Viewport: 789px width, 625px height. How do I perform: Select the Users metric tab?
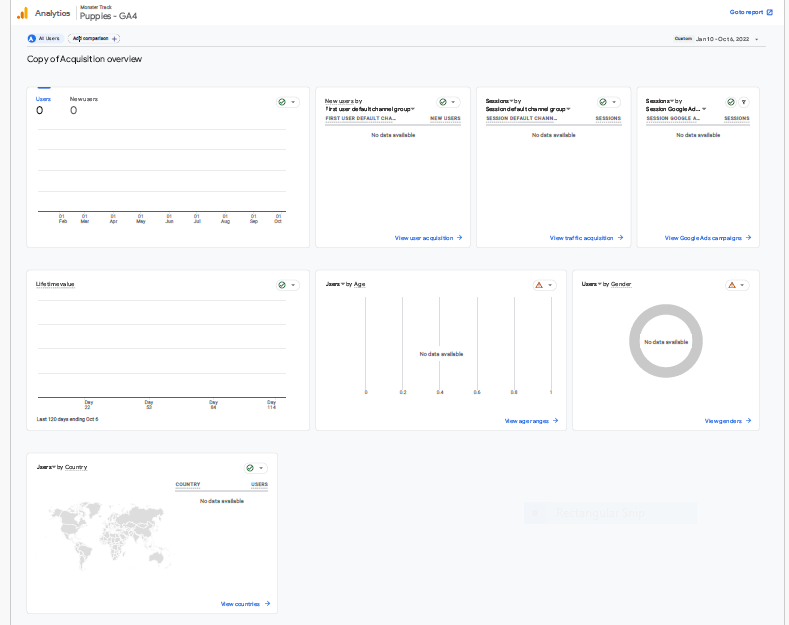[x=43, y=105]
